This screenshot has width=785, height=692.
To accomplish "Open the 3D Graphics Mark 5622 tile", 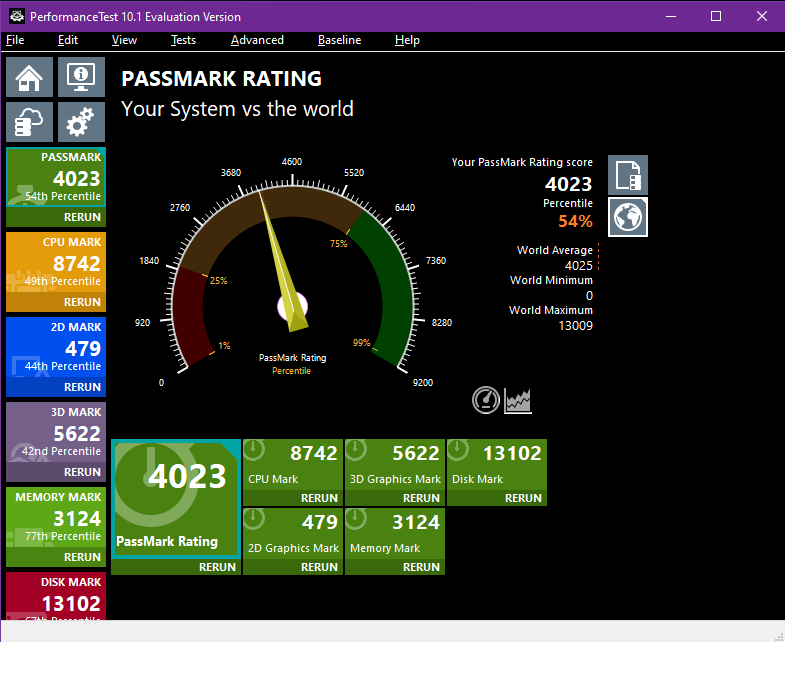I will click(x=395, y=465).
